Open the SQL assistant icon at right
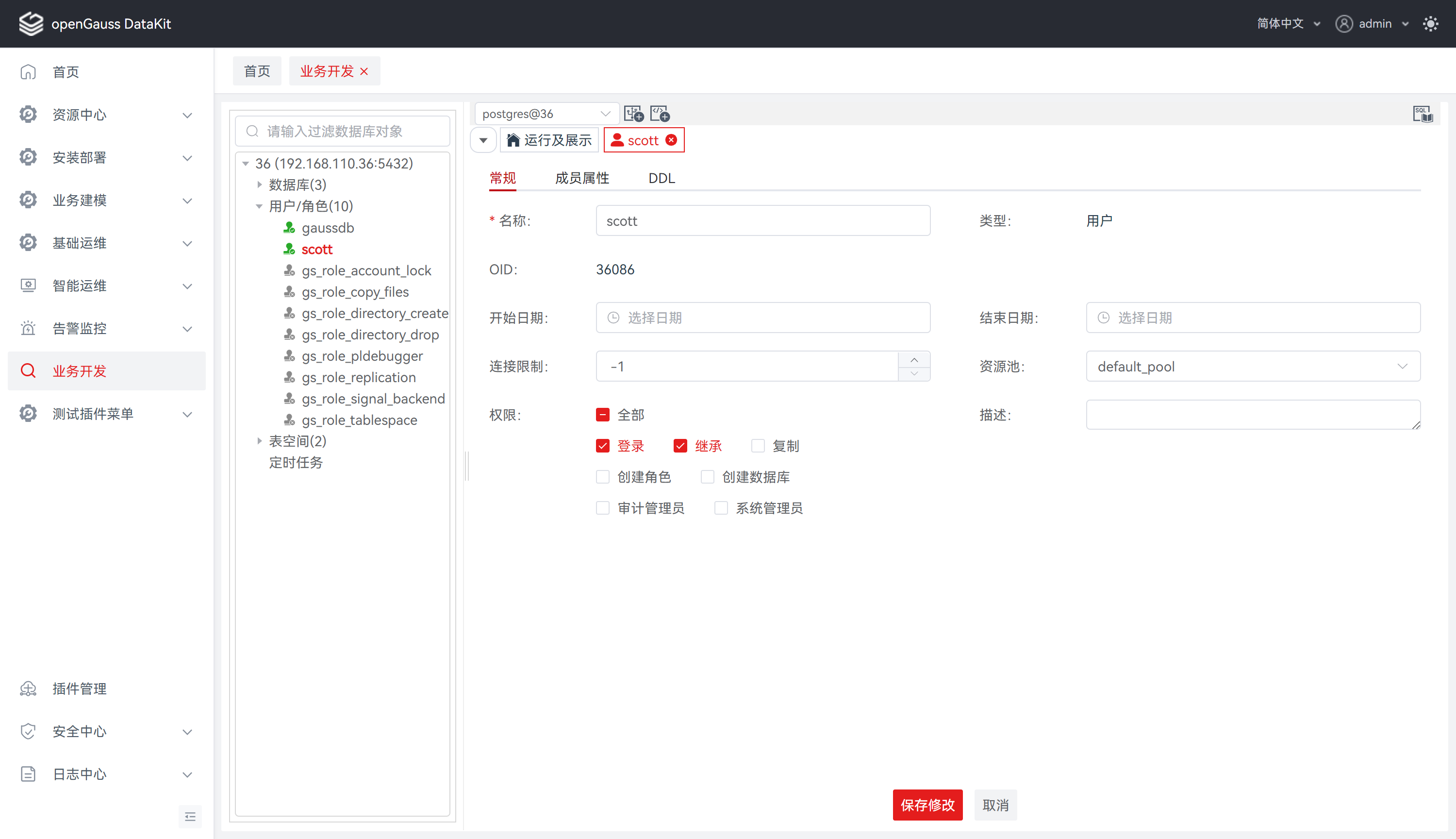Screen dimensions: 1456x839 [x=1422, y=114]
